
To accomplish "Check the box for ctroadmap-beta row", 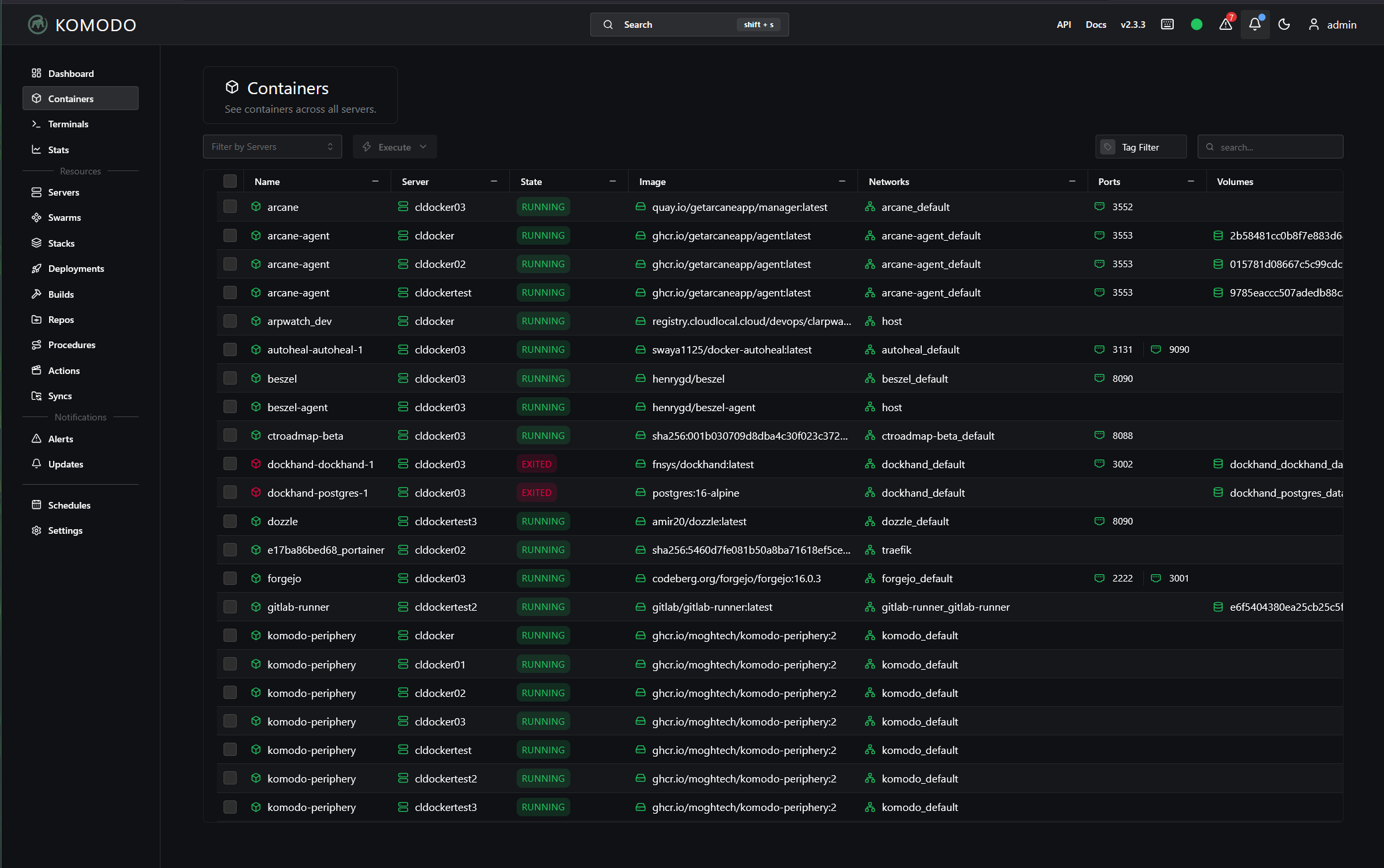I will coord(230,436).
